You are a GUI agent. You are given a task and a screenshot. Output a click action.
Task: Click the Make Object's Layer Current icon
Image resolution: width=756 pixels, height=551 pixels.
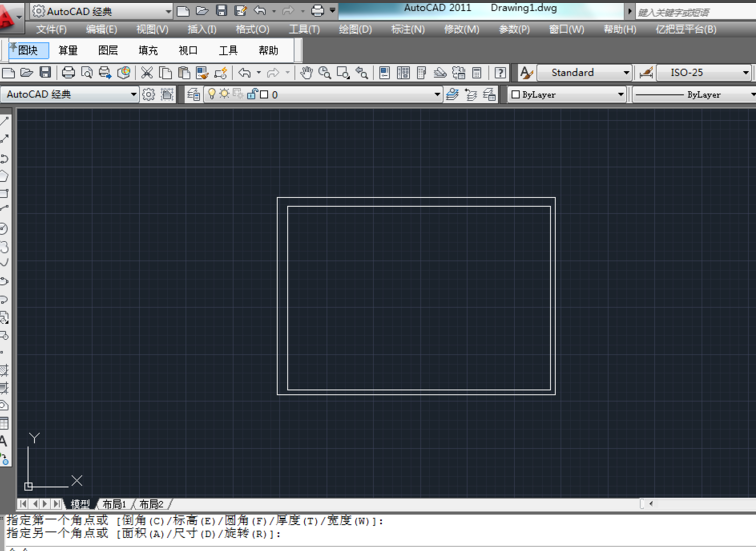(x=452, y=94)
